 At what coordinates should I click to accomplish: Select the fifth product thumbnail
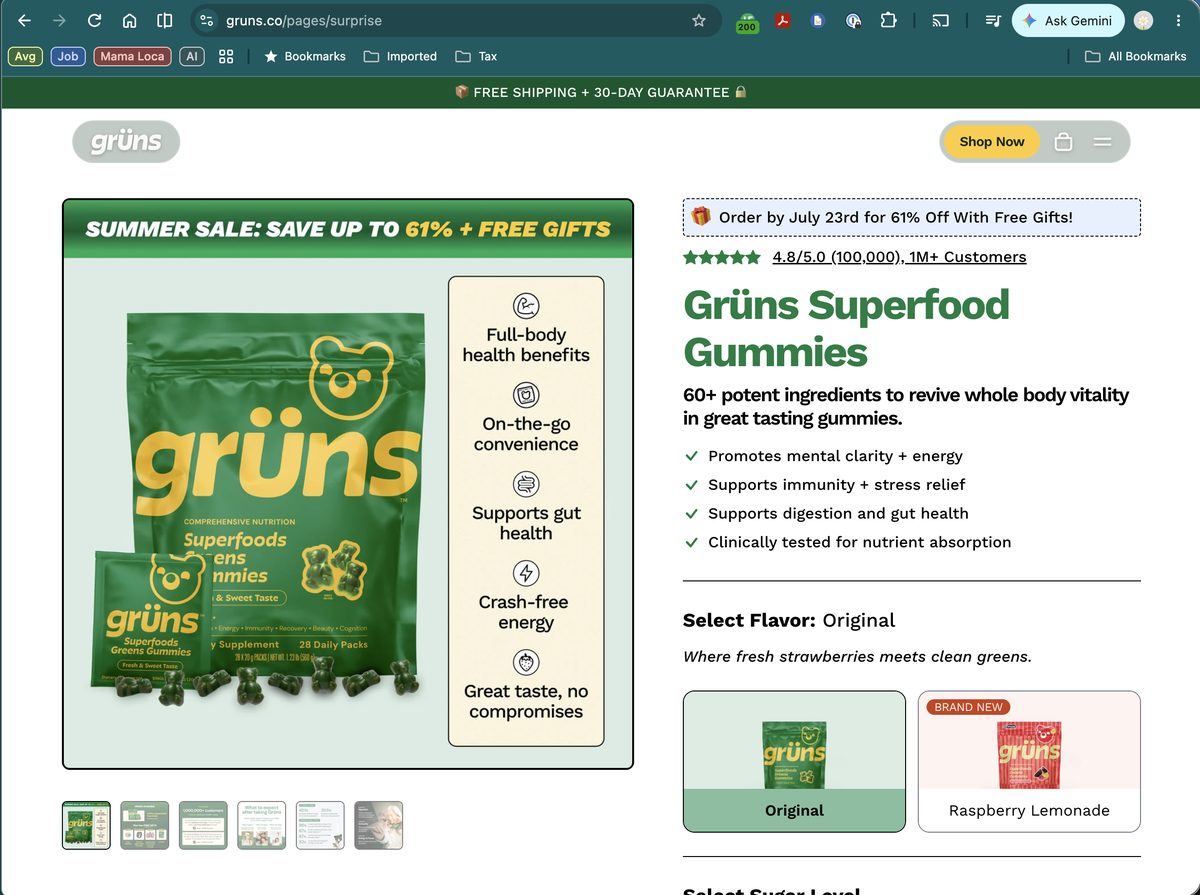pos(320,825)
